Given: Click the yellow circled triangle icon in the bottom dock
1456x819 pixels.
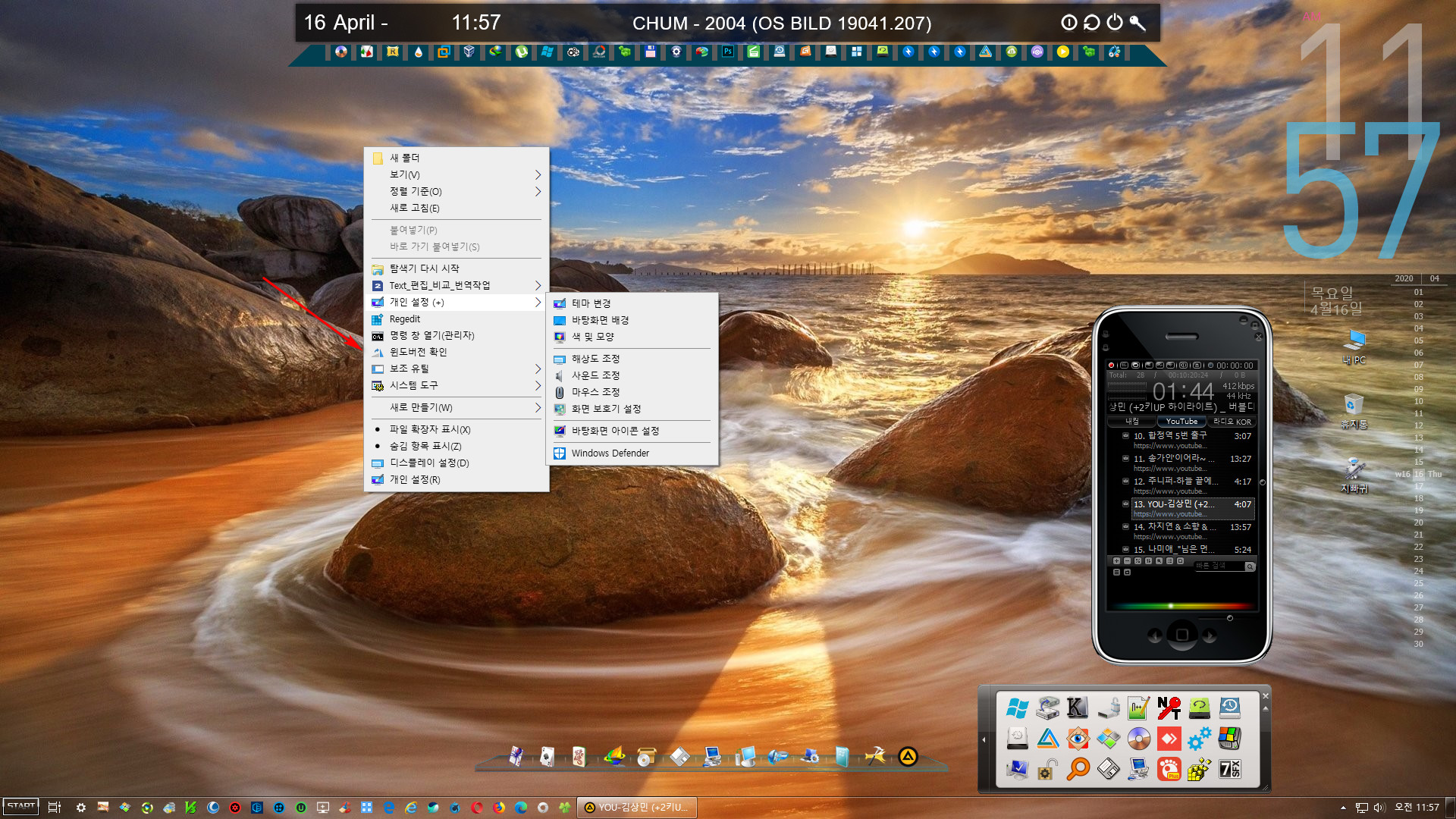Looking at the screenshot, I should click(908, 756).
